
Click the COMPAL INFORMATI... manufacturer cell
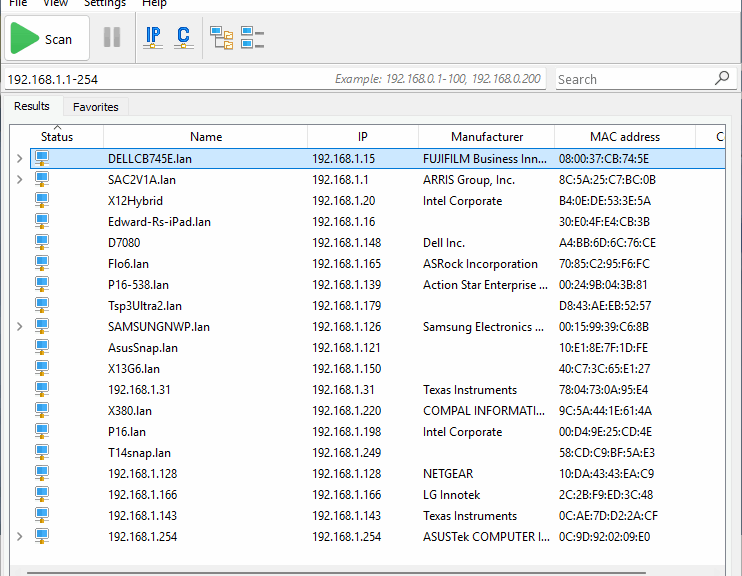tap(484, 411)
